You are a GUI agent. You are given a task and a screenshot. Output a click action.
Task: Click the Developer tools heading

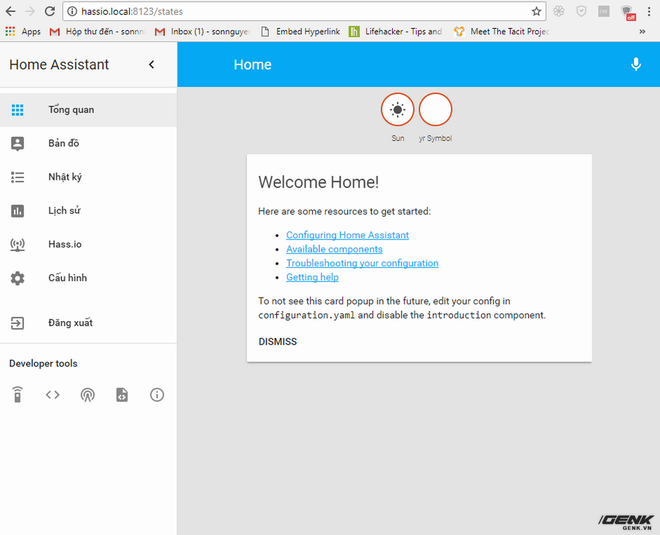tap(43, 363)
